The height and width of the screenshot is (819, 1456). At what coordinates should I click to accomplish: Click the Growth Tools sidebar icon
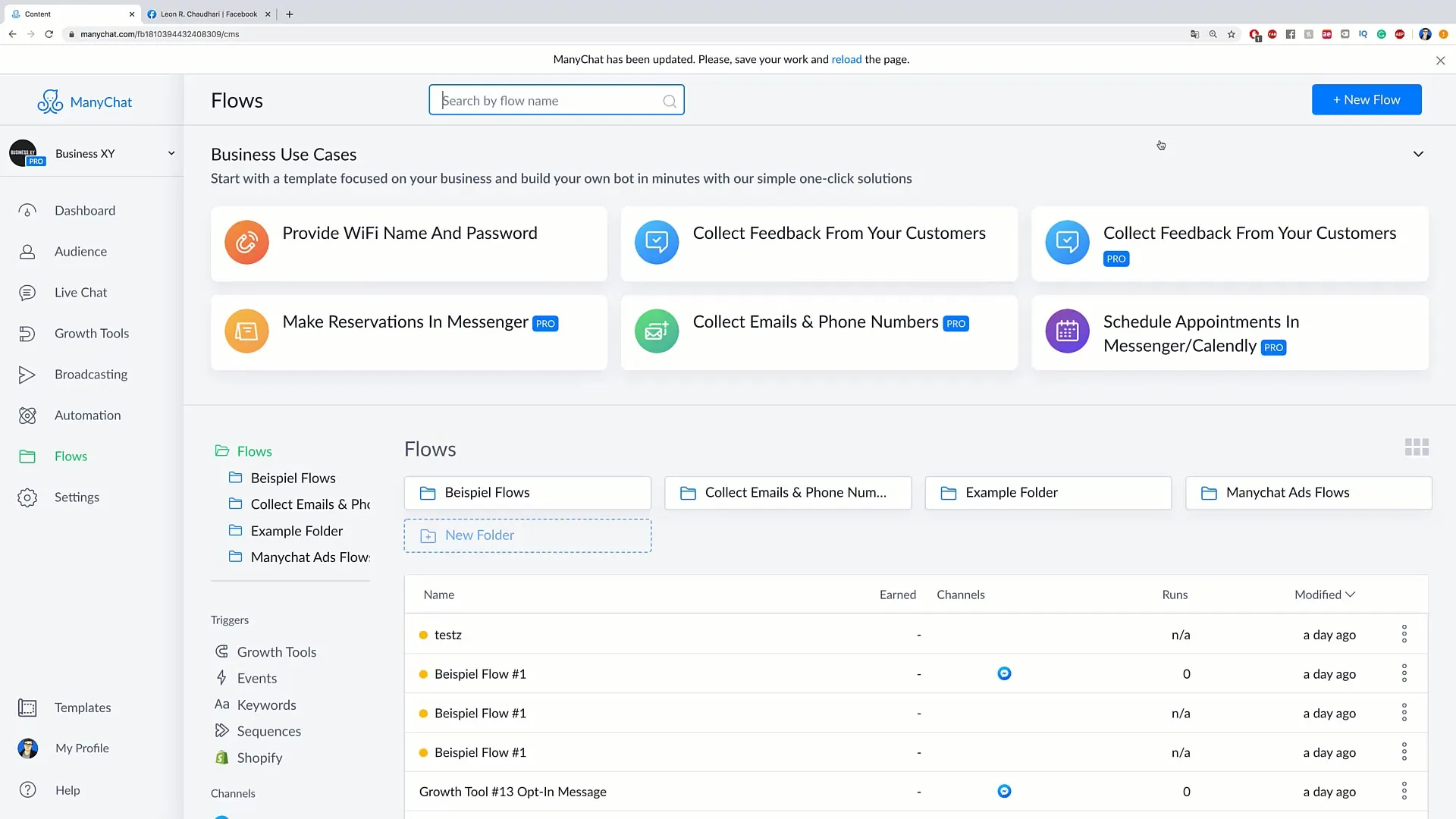(x=27, y=333)
